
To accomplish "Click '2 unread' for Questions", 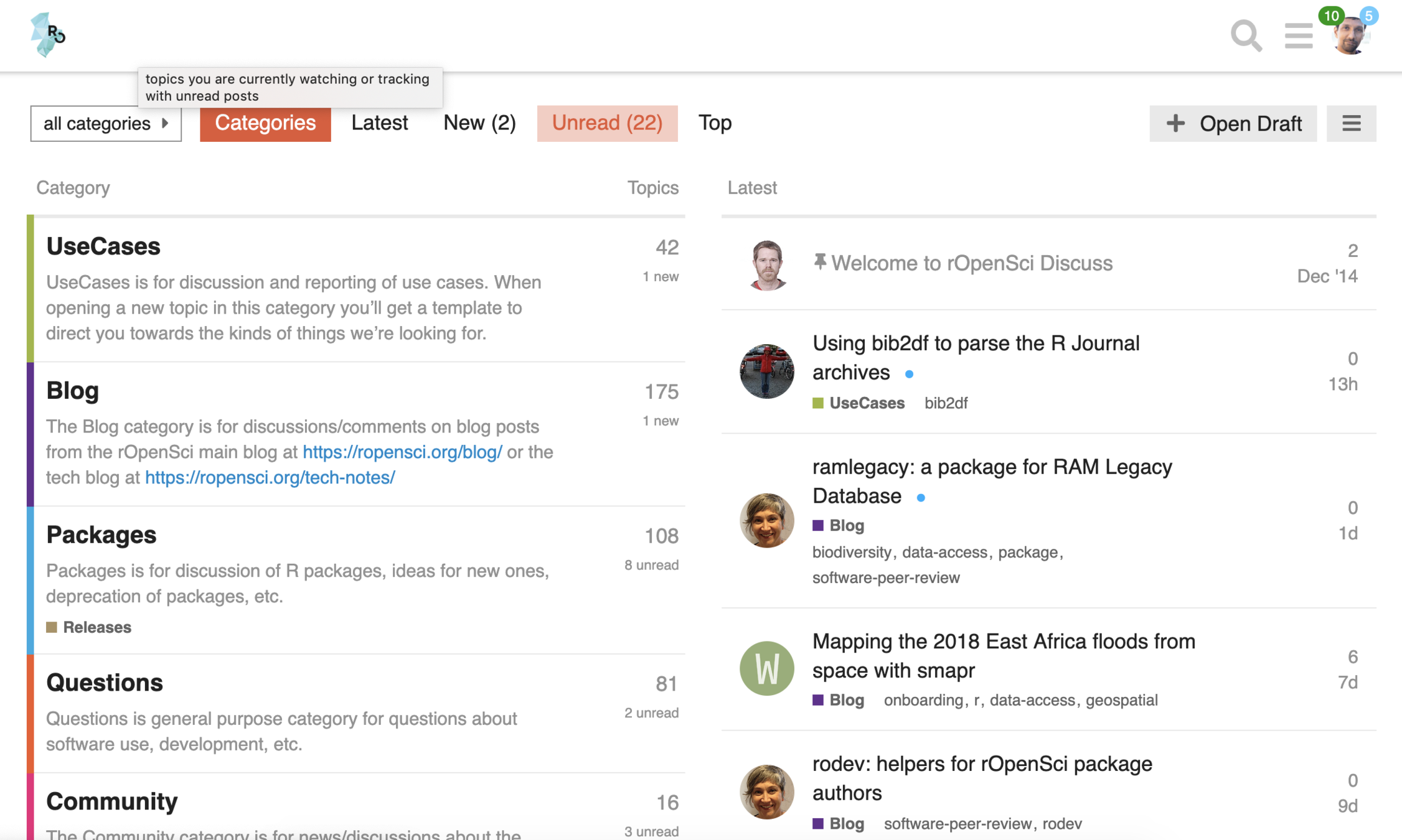I will 651,713.
